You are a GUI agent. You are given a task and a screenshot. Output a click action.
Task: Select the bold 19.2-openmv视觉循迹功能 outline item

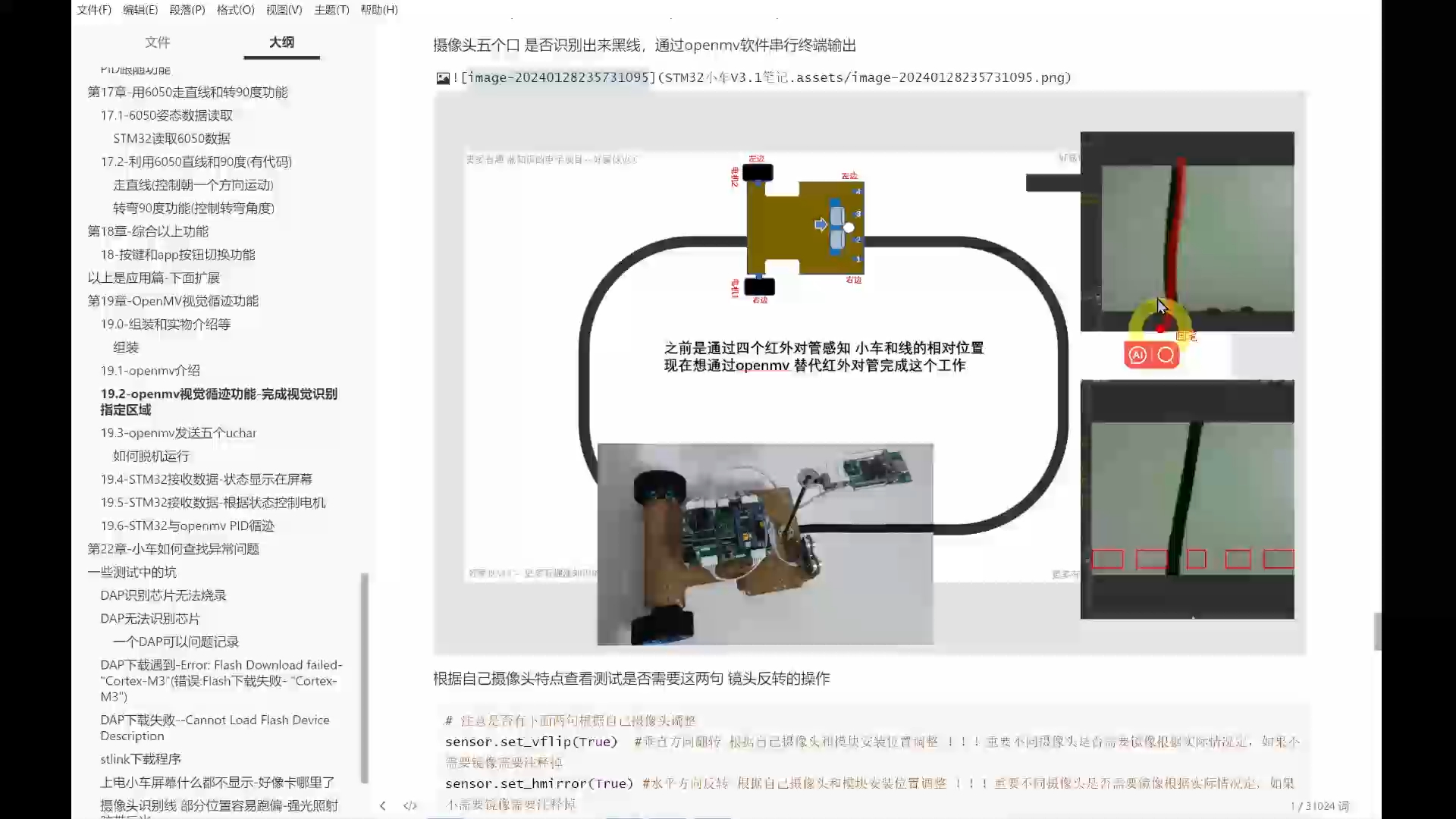(219, 401)
